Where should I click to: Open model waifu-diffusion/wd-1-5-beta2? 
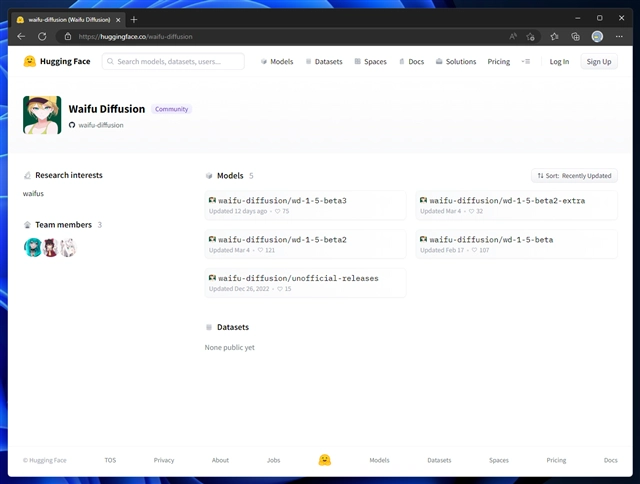point(305,244)
